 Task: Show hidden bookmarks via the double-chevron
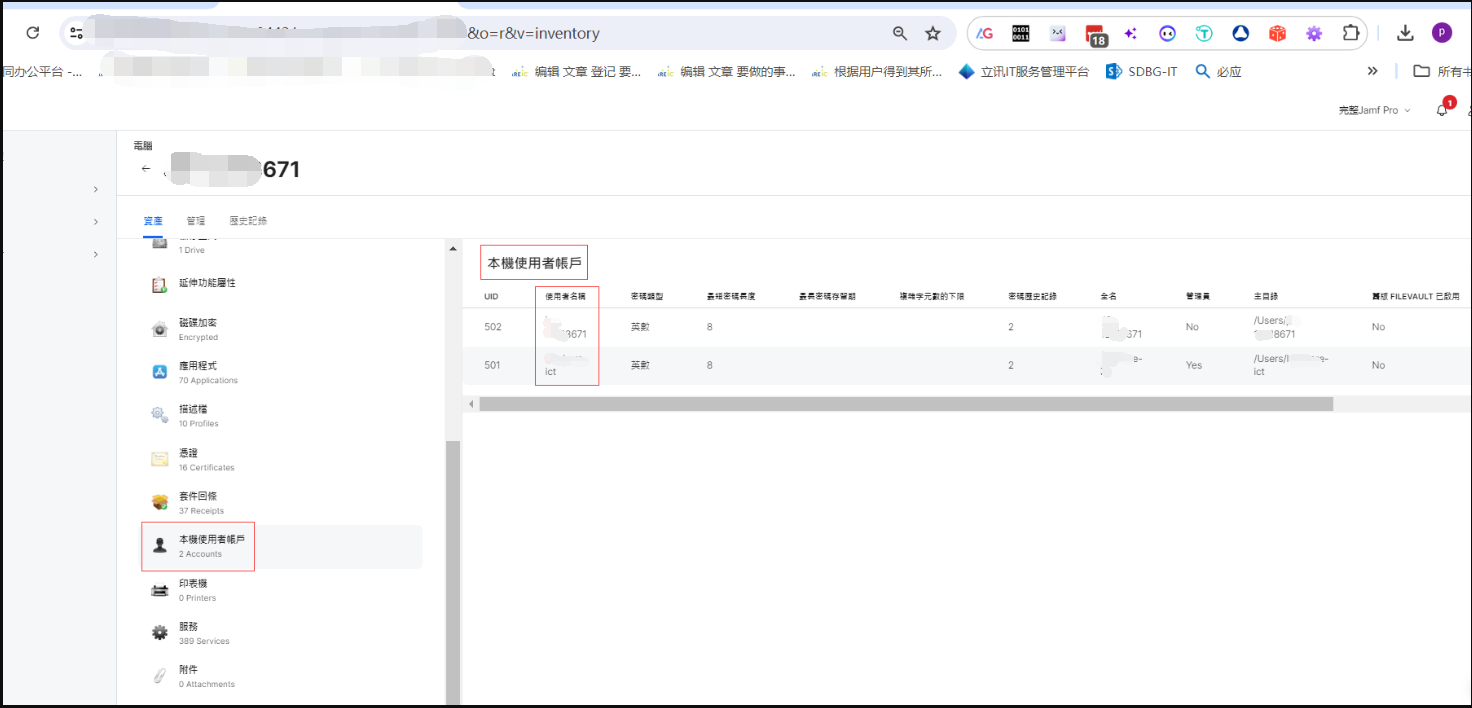[x=1372, y=71]
